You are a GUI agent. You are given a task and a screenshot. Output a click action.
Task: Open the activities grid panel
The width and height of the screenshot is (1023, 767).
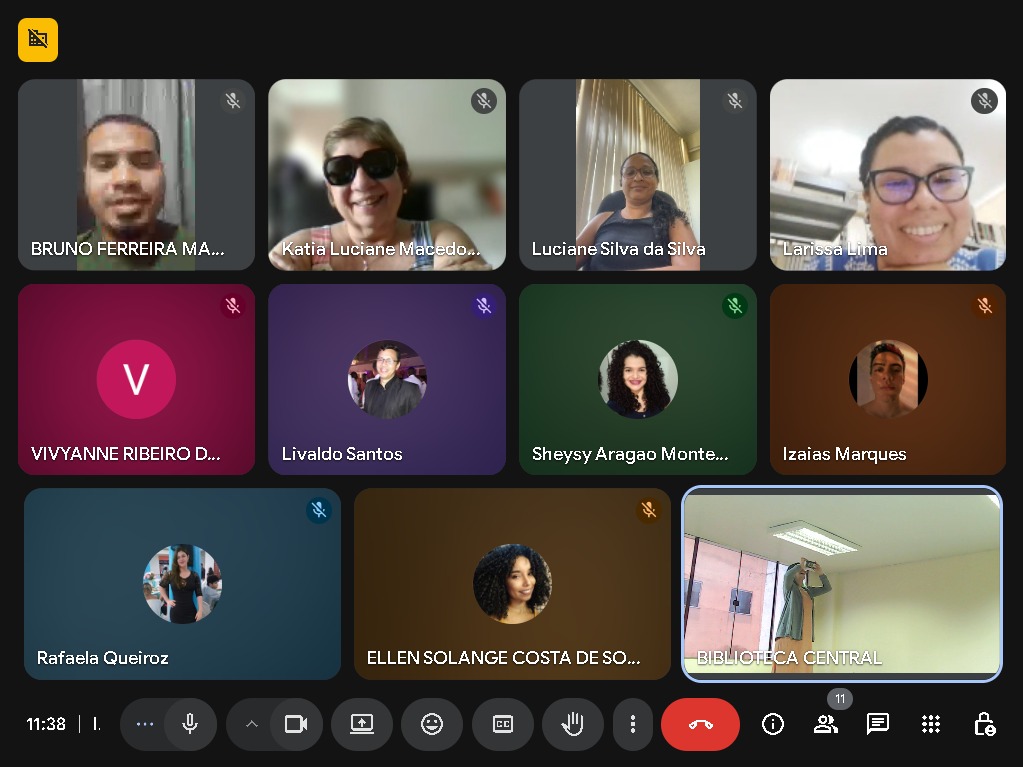coord(931,724)
